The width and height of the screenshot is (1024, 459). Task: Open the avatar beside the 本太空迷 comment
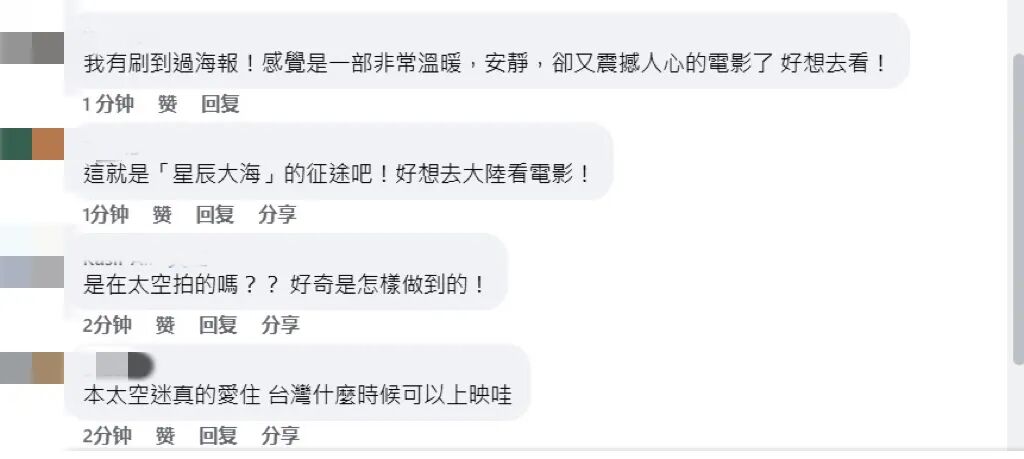pos(32,368)
